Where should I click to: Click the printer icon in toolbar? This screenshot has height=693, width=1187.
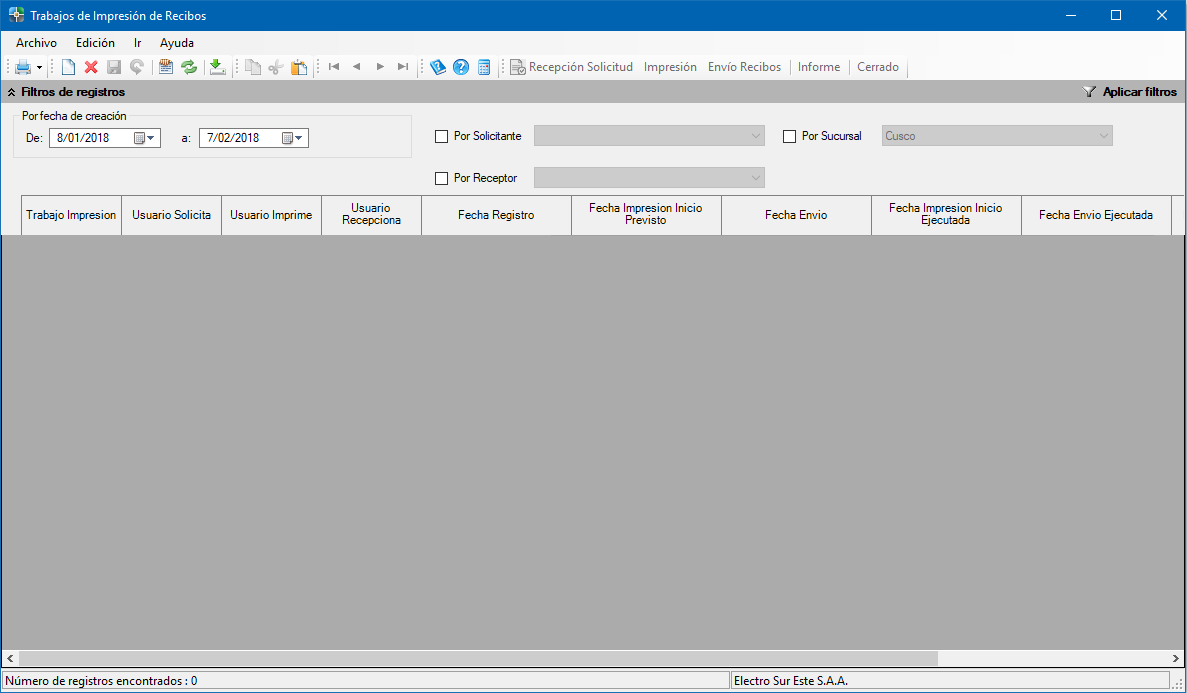tap(22, 67)
